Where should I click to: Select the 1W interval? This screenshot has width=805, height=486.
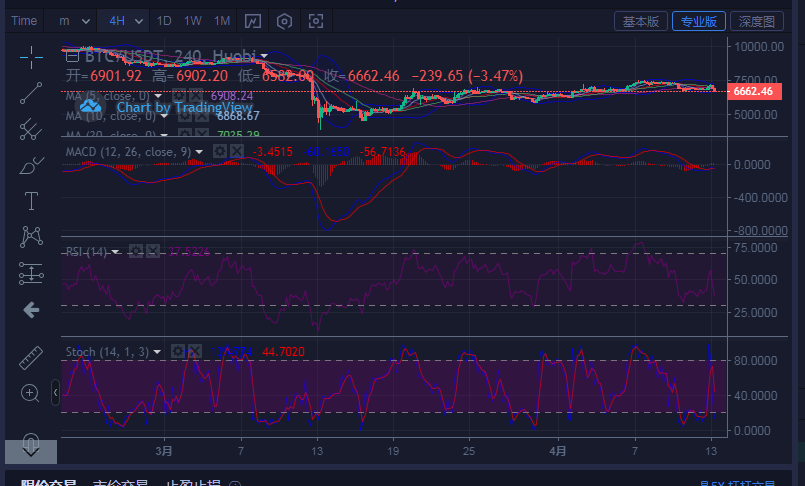pyautogui.click(x=193, y=21)
